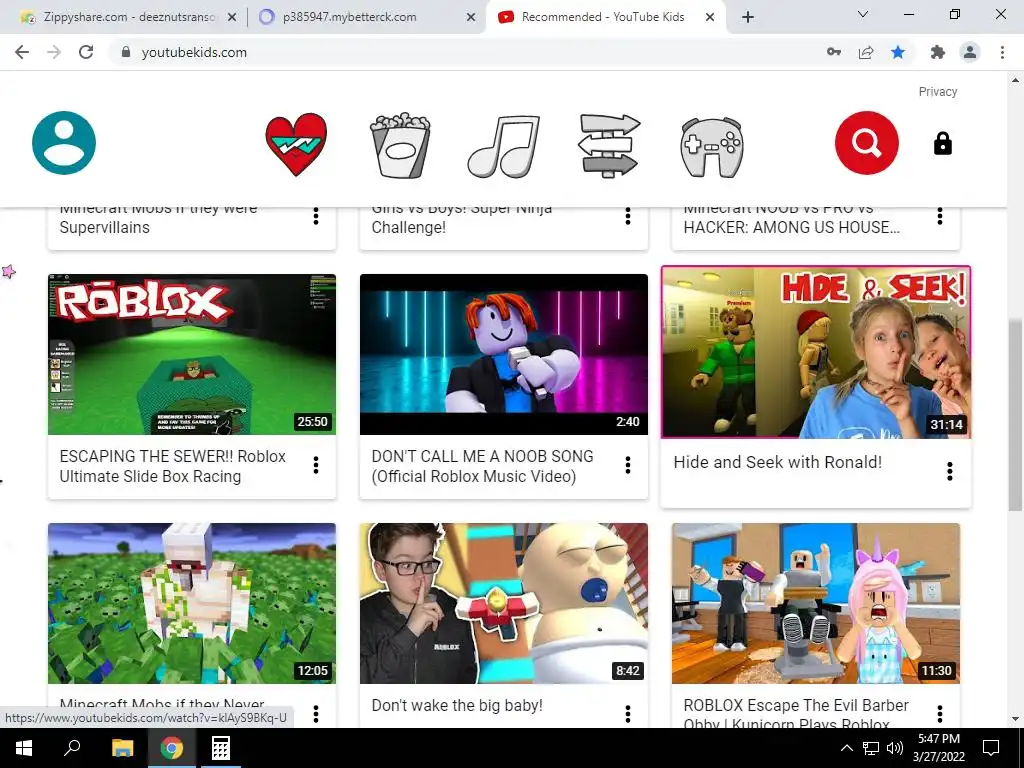Image resolution: width=1024 pixels, height=768 pixels.
Task: Select the Recommended heart category icon
Action: [296, 144]
